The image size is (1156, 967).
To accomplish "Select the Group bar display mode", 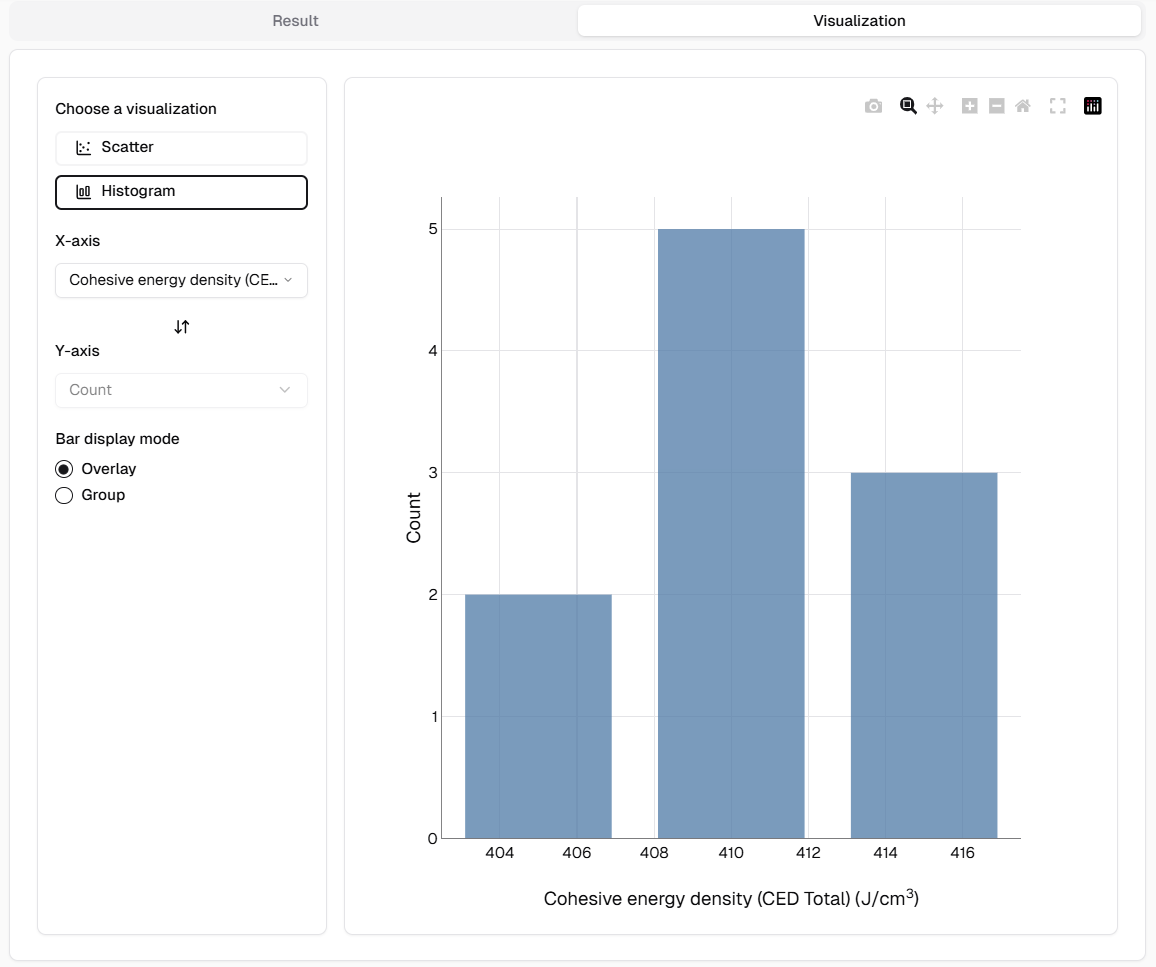I will [65, 495].
